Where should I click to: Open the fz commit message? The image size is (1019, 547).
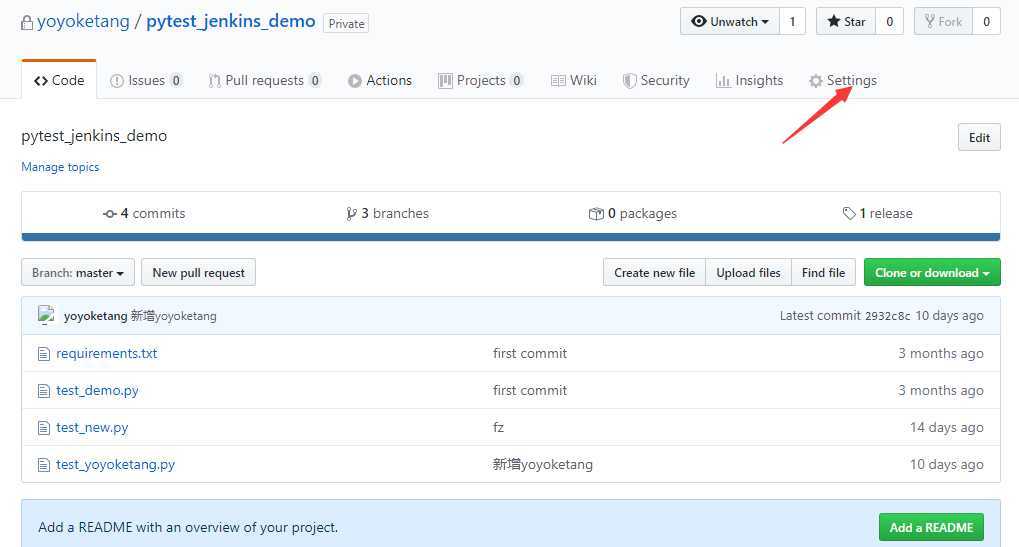[498, 427]
